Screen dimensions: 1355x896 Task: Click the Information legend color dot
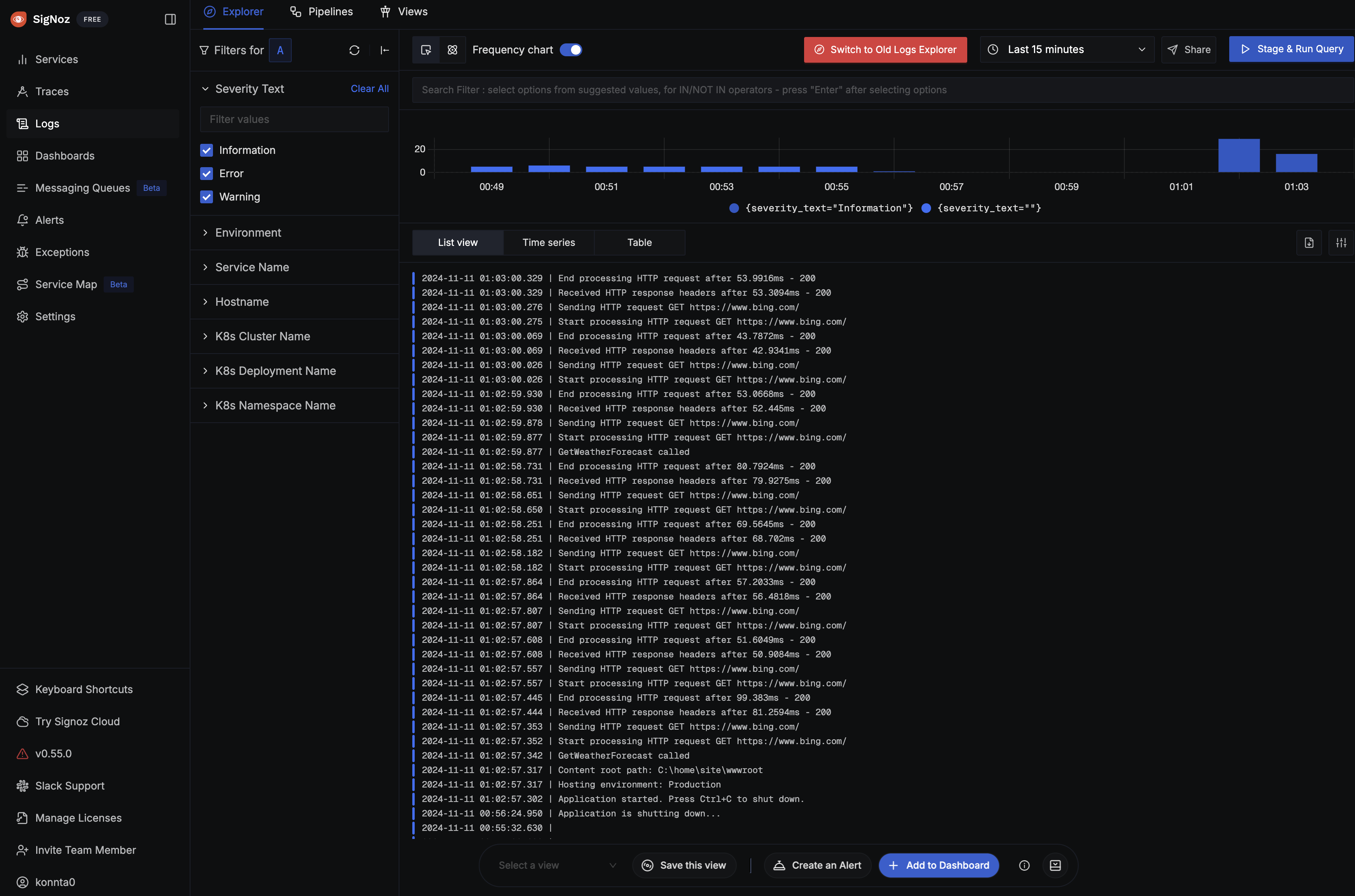[x=734, y=209]
